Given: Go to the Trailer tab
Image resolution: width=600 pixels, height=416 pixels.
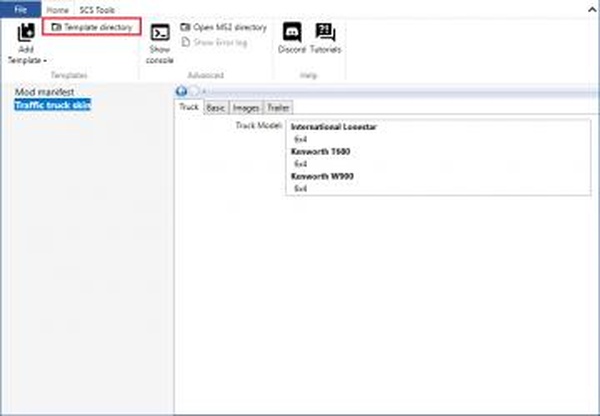Looking at the screenshot, I should click(x=279, y=107).
